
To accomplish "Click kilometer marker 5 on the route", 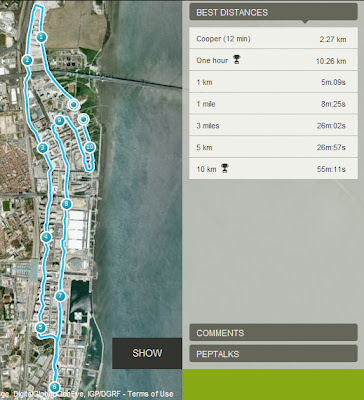I will coord(41,328).
